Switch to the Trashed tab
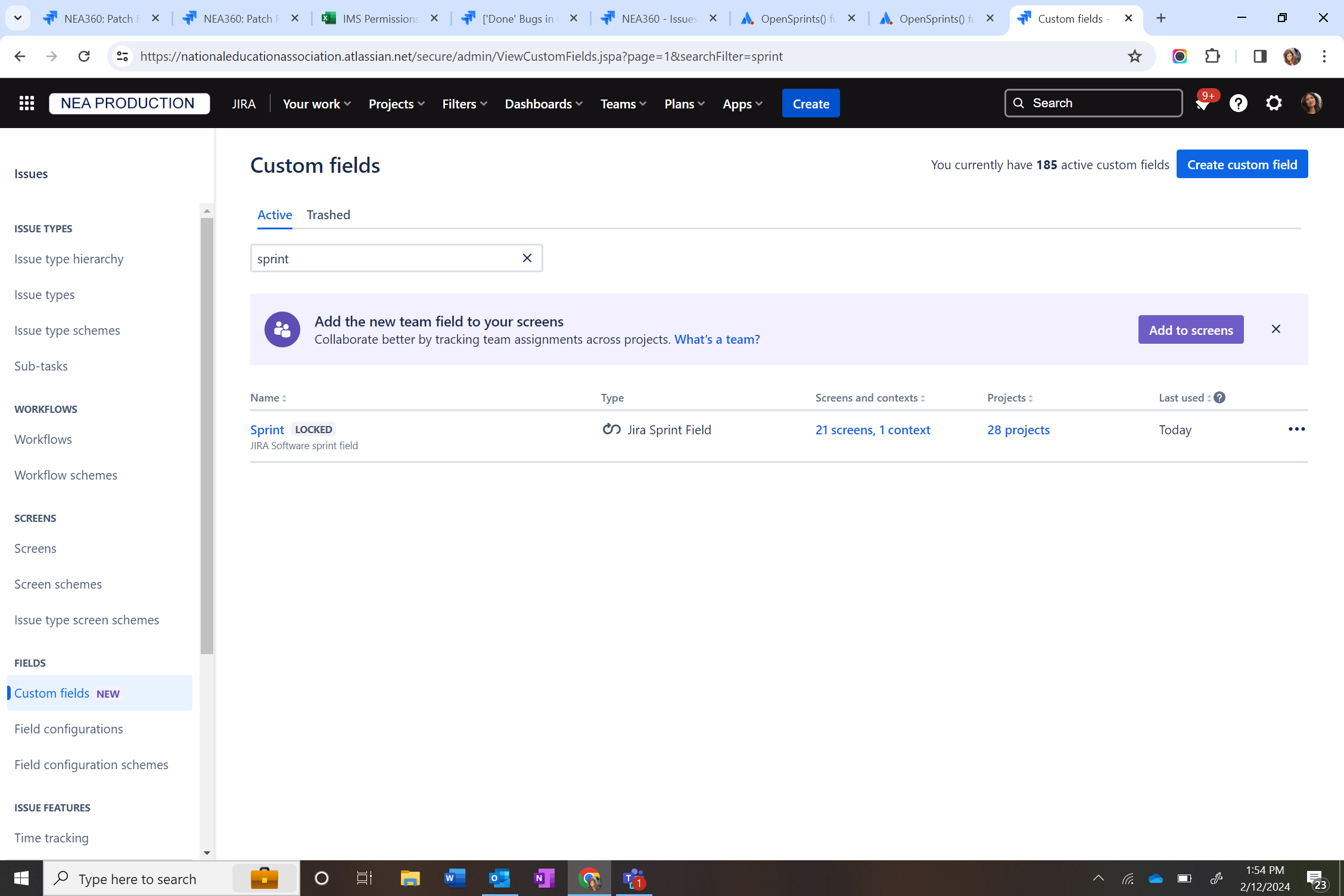This screenshot has width=1344, height=896. [x=328, y=214]
